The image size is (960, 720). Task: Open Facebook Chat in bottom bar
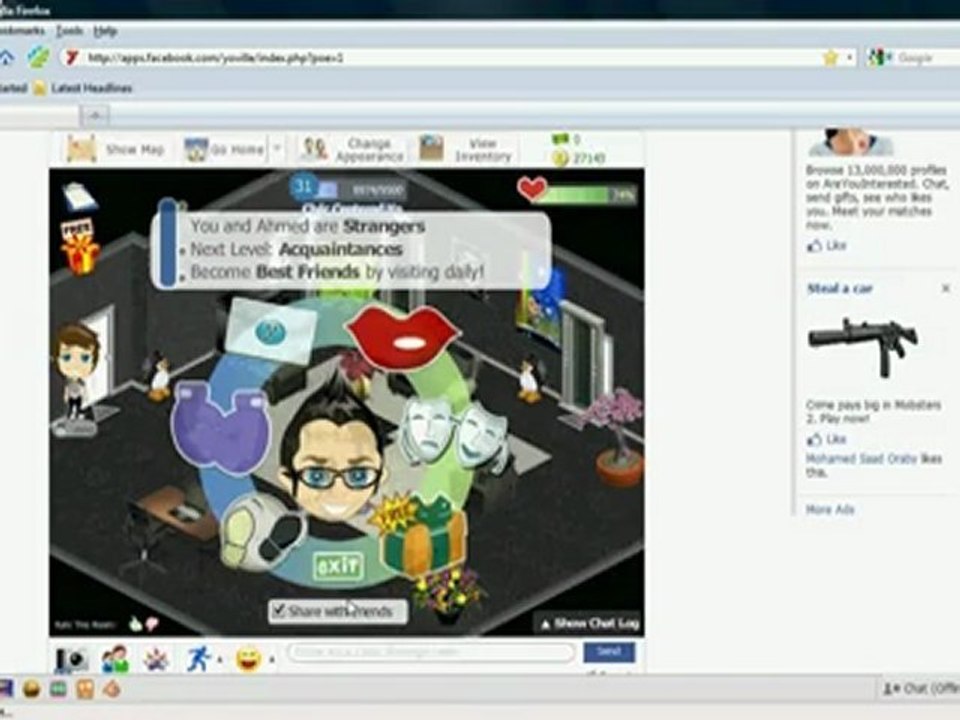[920, 689]
